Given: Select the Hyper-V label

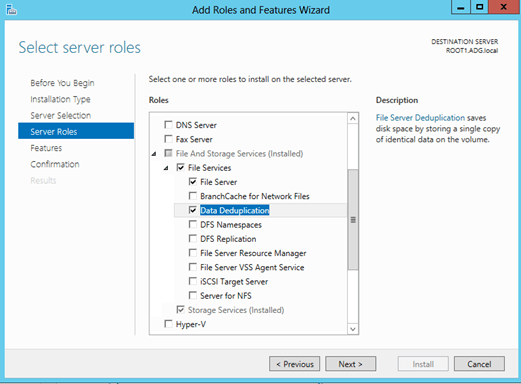Looking at the screenshot, I should (x=191, y=324).
